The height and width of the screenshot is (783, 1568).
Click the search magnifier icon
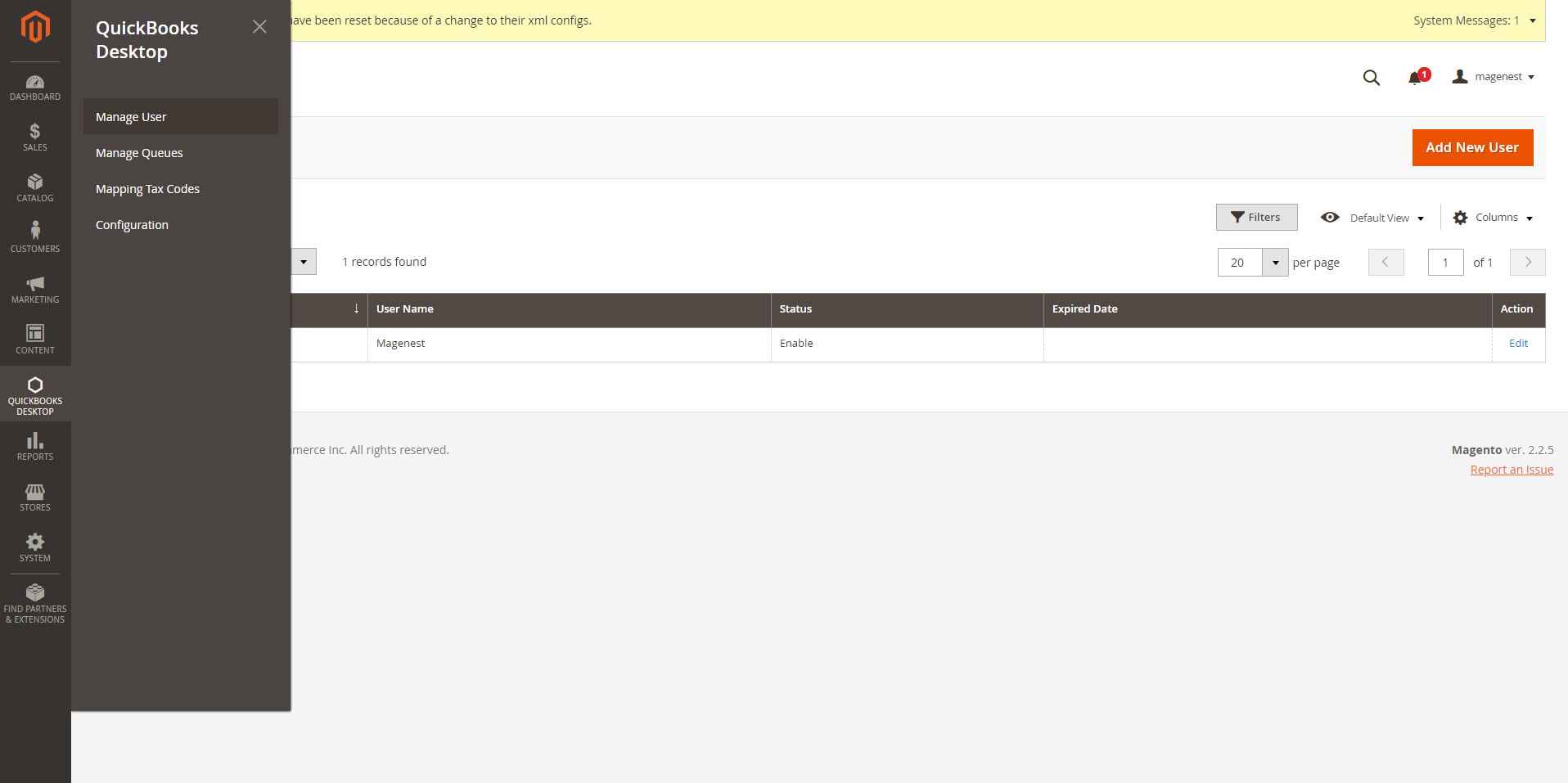point(1371,78)
